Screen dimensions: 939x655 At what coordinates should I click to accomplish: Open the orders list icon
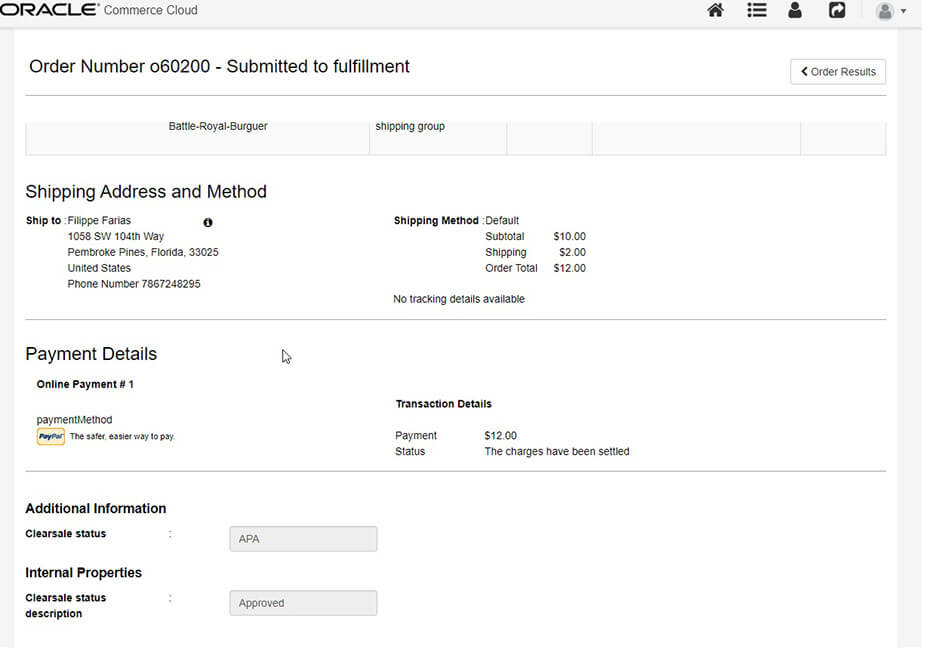coord(756,11)
